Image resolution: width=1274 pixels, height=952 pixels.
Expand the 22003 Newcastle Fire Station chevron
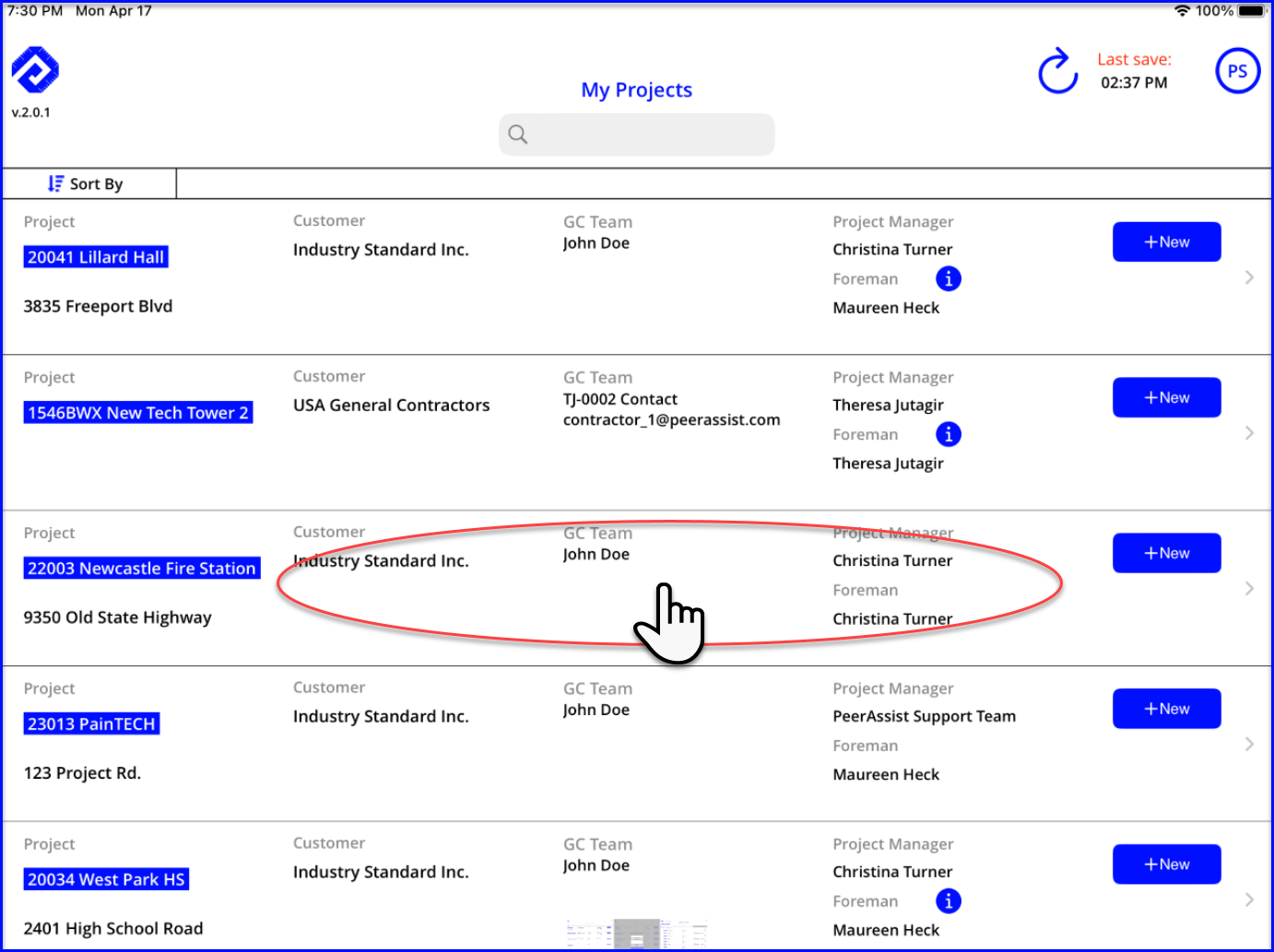point(1249,589)
